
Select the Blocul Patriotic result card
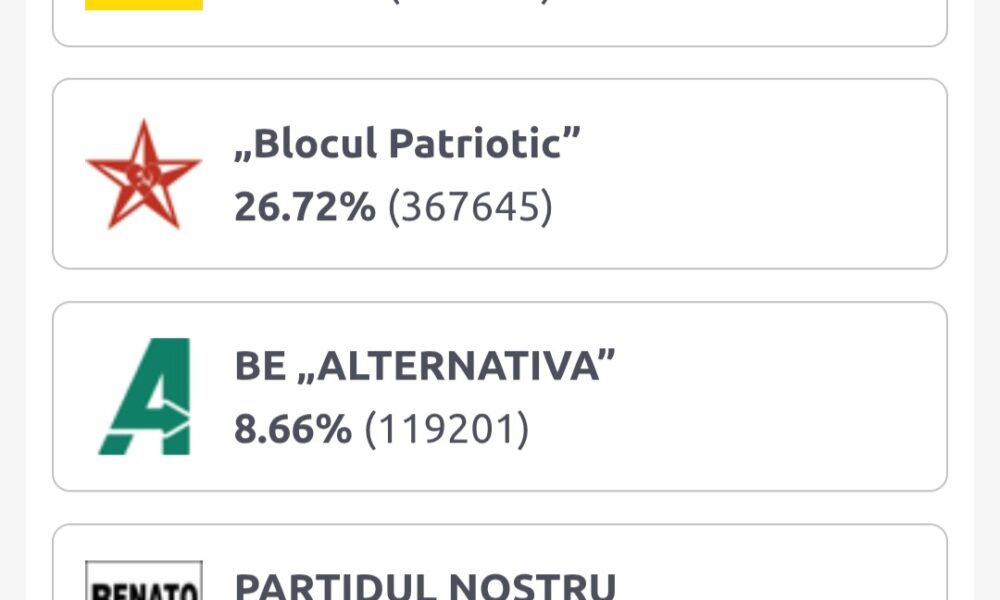click(500, 174)
